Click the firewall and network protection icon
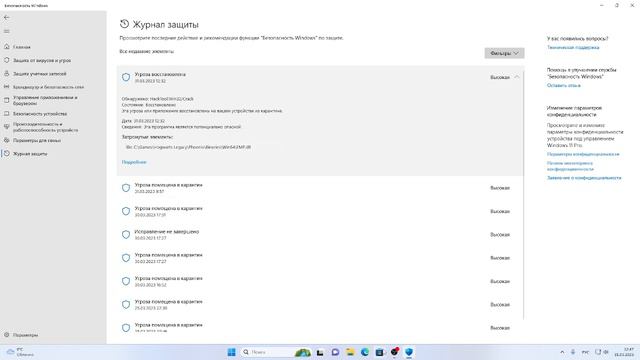This screenshot has height=360, width=640. 7,87
